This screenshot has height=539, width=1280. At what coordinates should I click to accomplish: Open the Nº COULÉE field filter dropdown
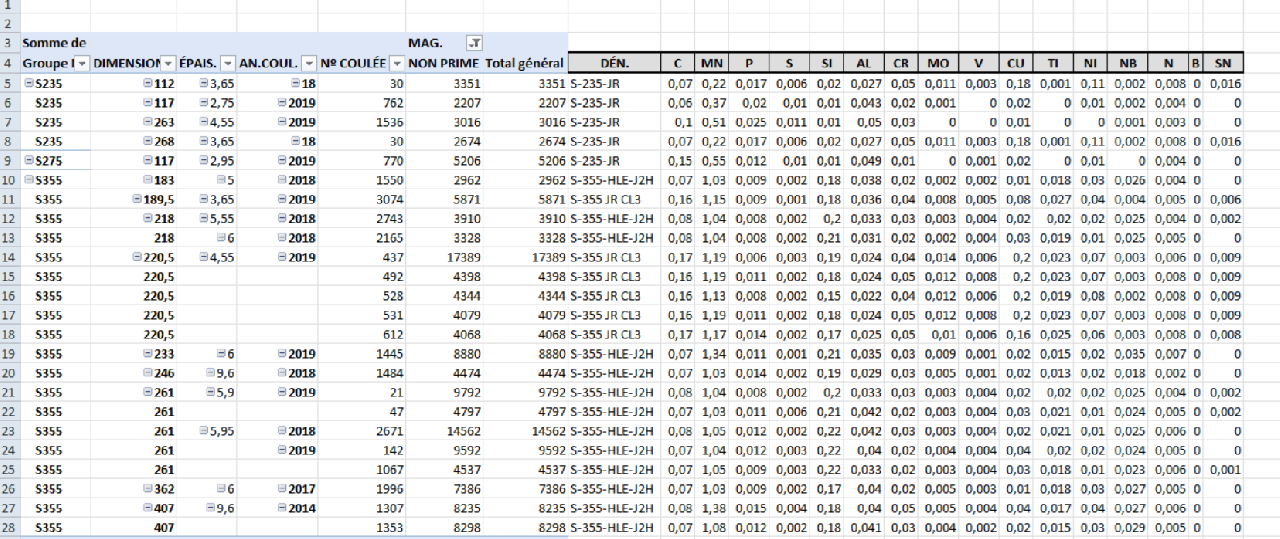(397, 63)
